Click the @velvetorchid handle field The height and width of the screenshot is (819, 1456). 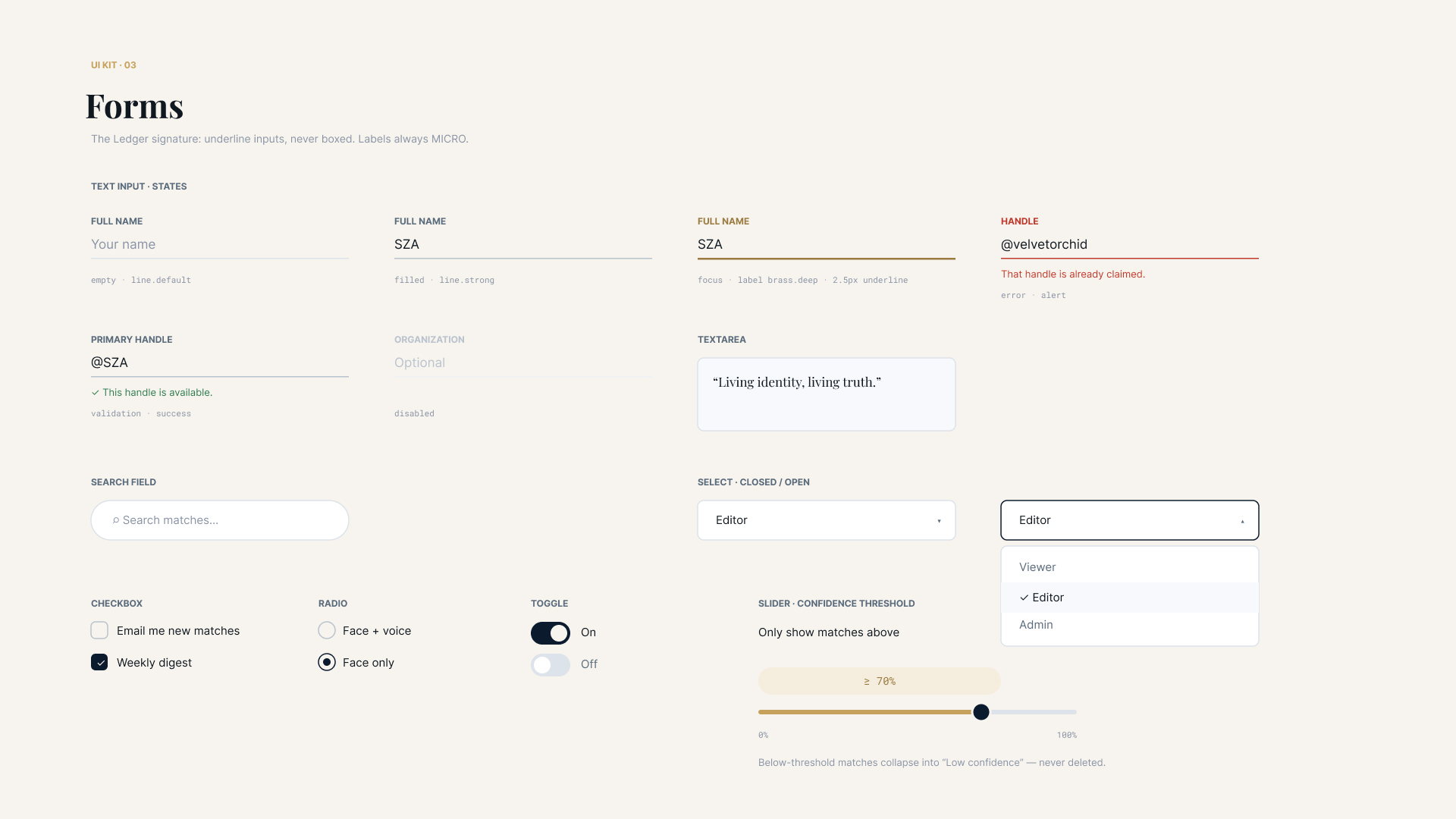point(1130,245)
